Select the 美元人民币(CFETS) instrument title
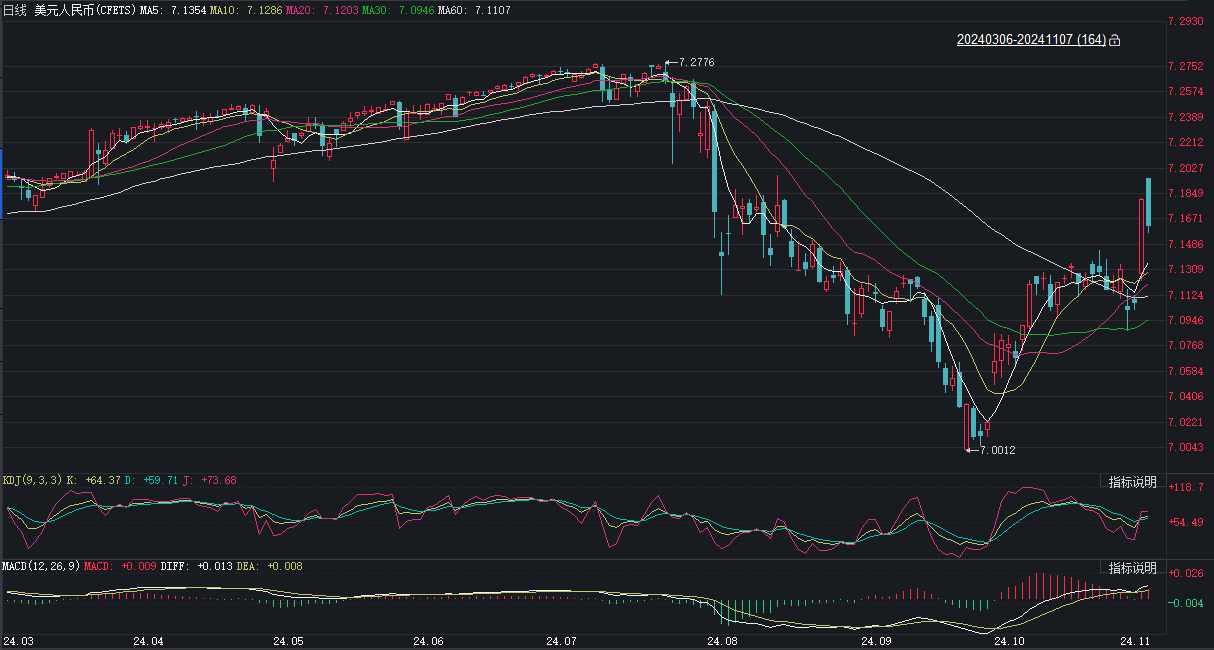 pos(85,9)
